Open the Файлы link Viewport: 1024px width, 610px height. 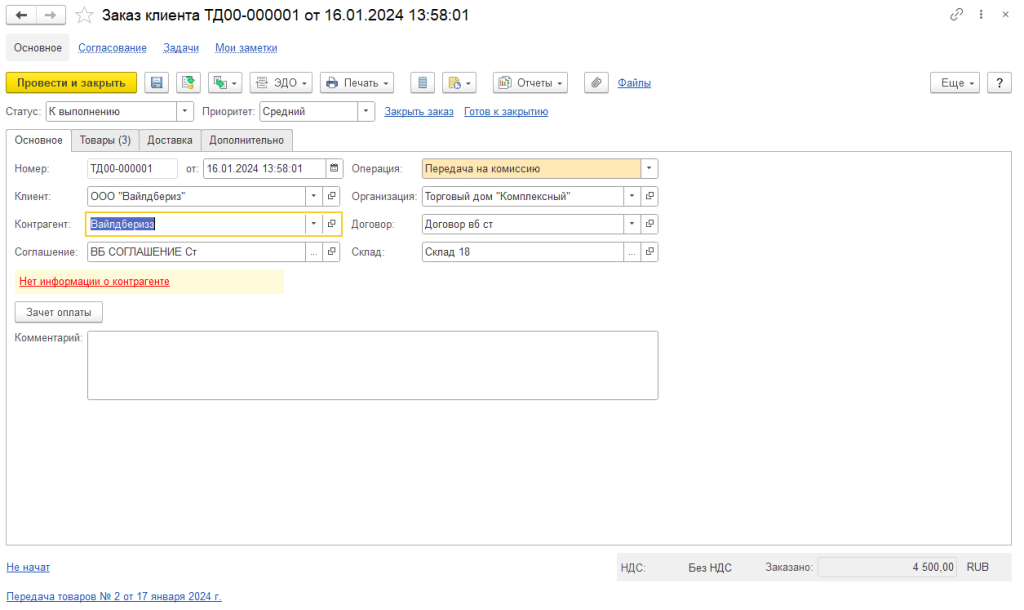click(634, 83)
